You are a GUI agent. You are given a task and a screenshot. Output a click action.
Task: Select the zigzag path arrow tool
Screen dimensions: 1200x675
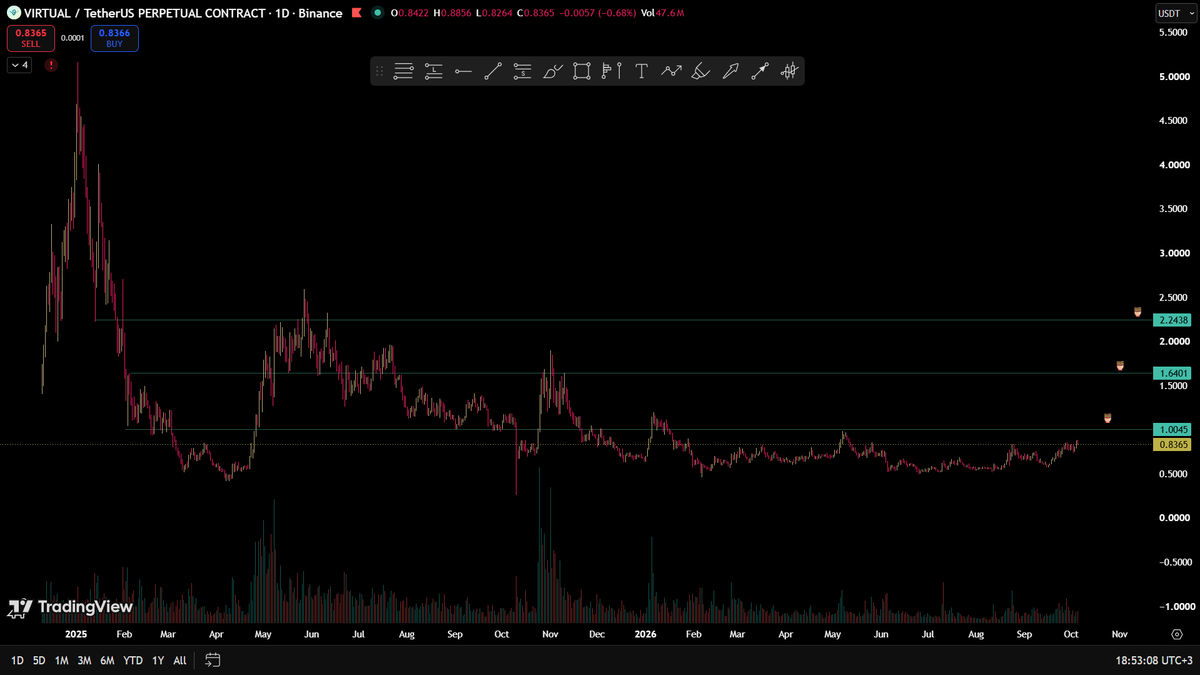click(671, 71)
